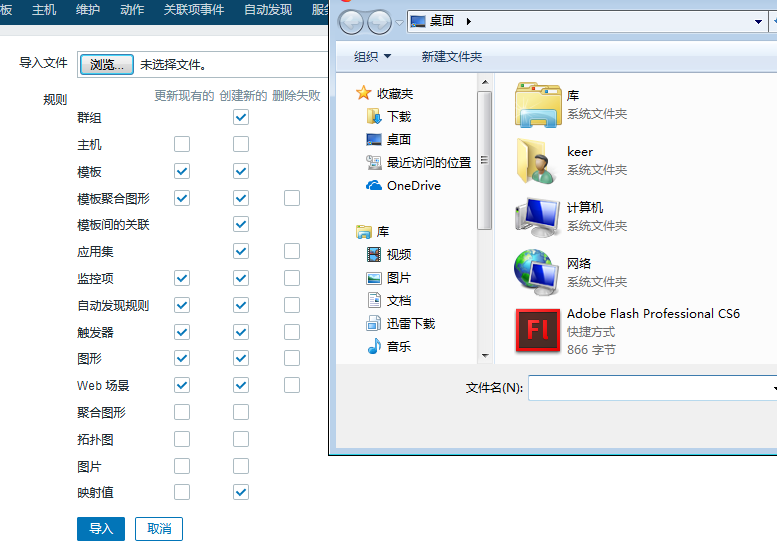Click the 下载 downloads folder icon
Screen dimensions: 777x544
click(x=374, y=116)
